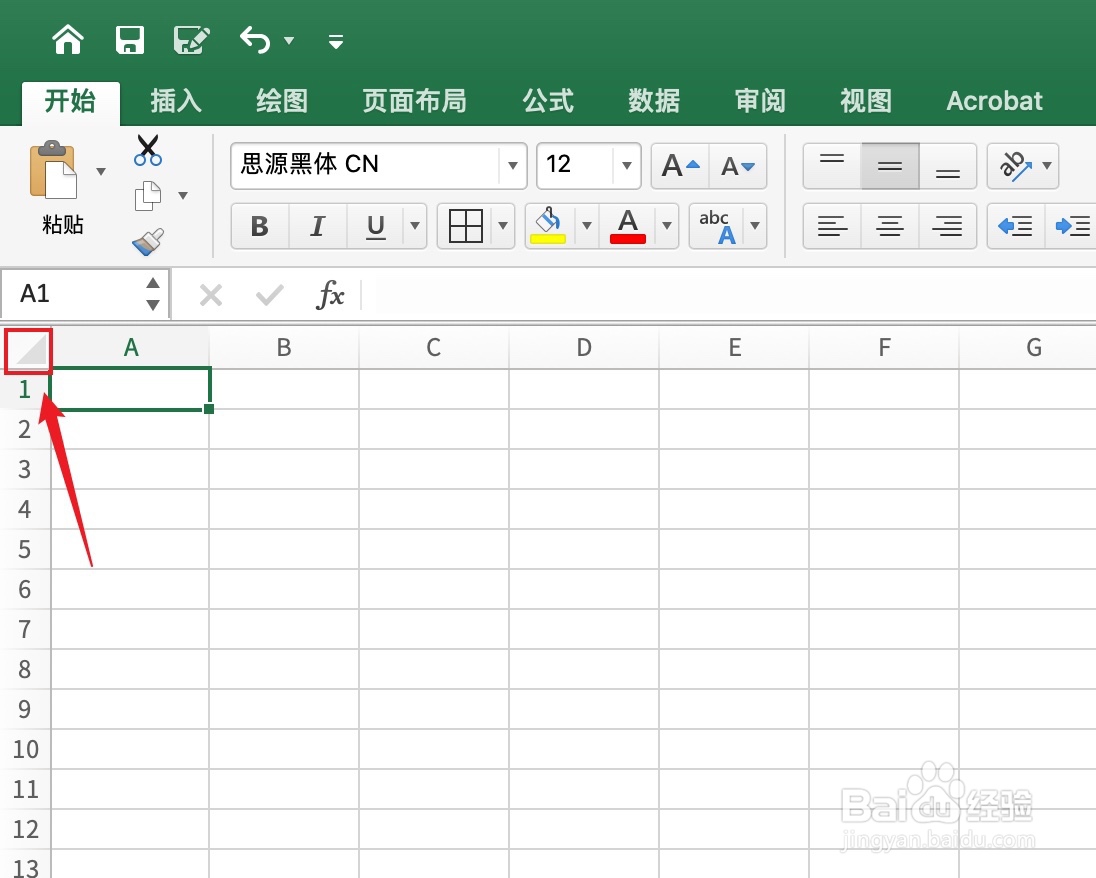Open the Name Box stepper arrows
Viewport: 1096px width, 878px height.
(153, 294)
